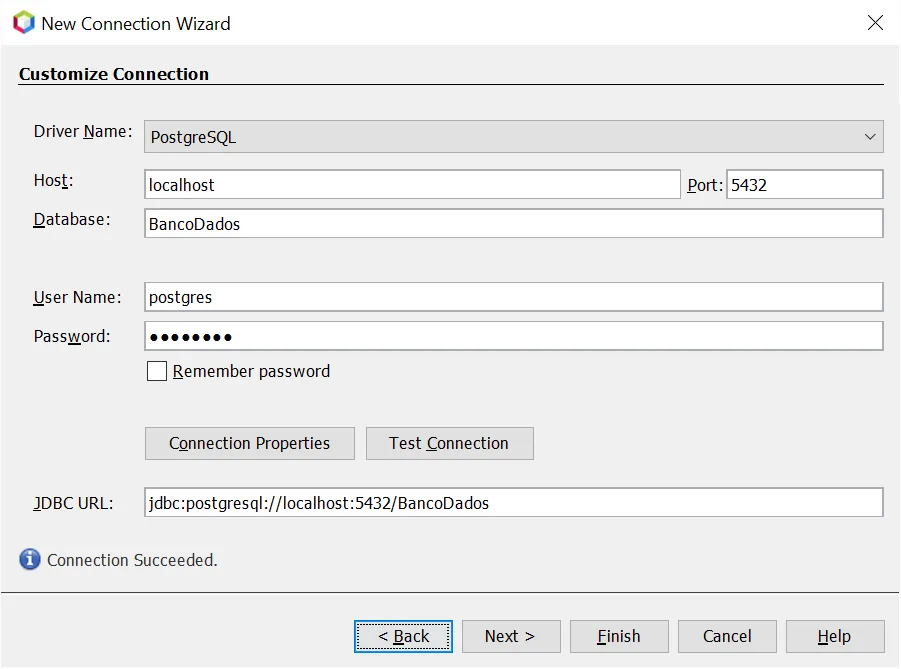Click into the Password field
The height and width of the screenshot is (669, 901).
point(513,336)
